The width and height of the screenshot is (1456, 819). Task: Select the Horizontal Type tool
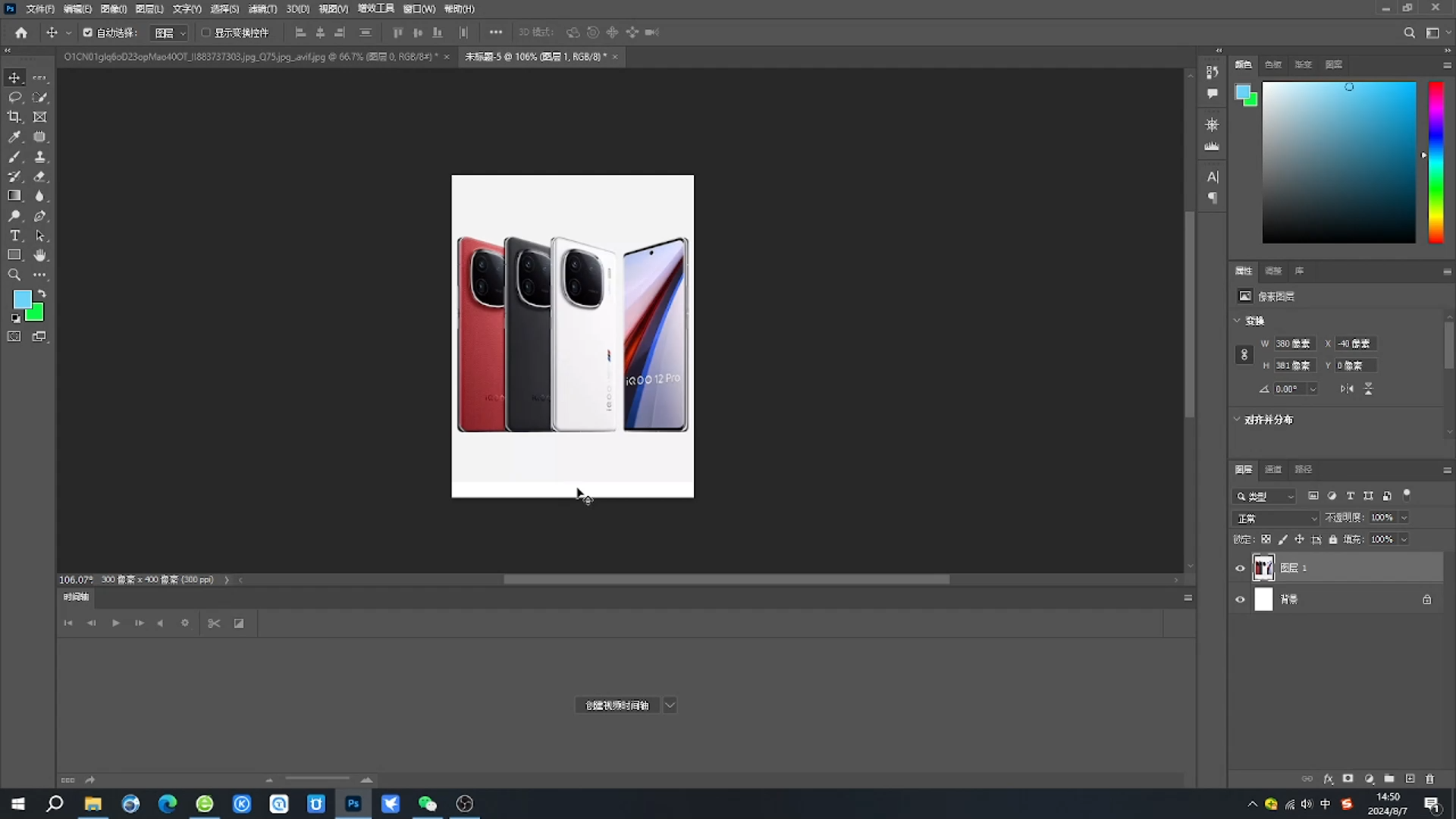(14, 236)
